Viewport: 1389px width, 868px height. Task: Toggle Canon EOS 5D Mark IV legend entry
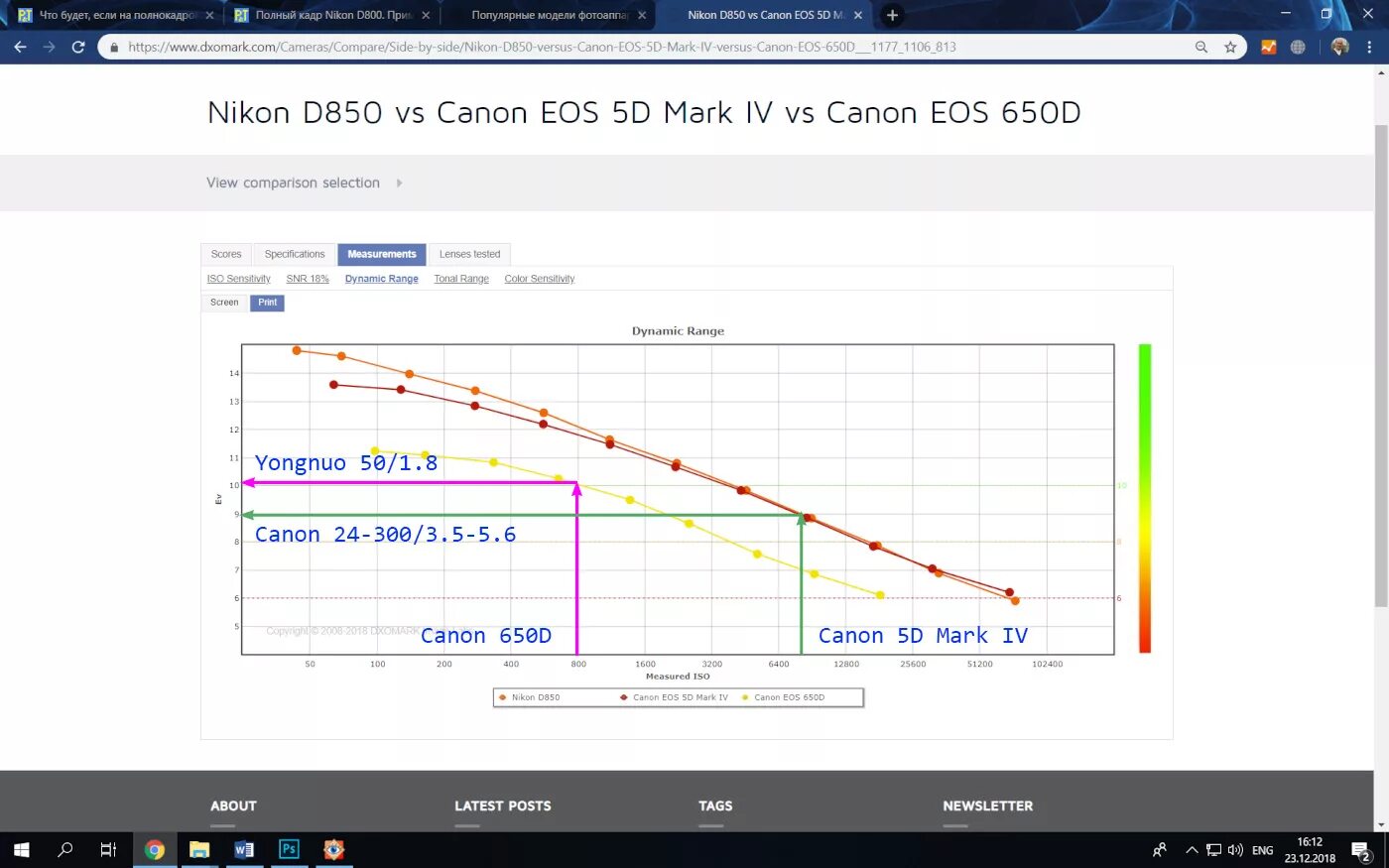click(674, 697)
